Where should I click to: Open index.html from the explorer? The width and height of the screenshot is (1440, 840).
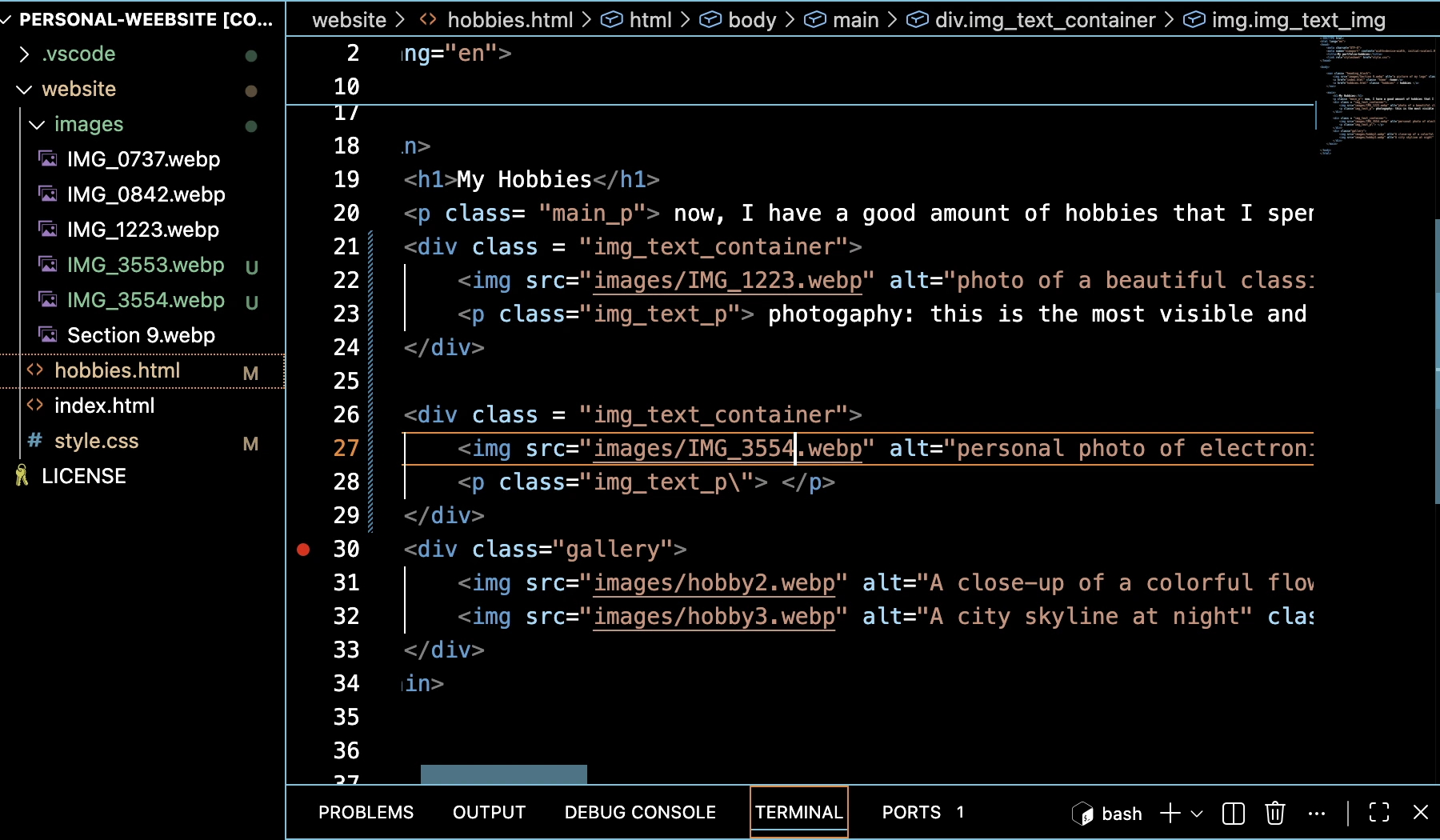tap(104, 406)
